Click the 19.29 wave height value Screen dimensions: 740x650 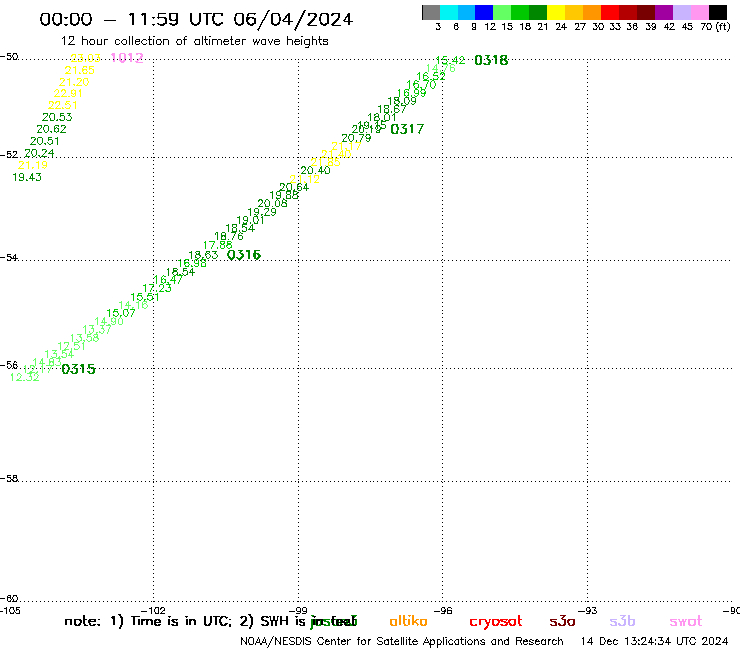coord(262,212)
